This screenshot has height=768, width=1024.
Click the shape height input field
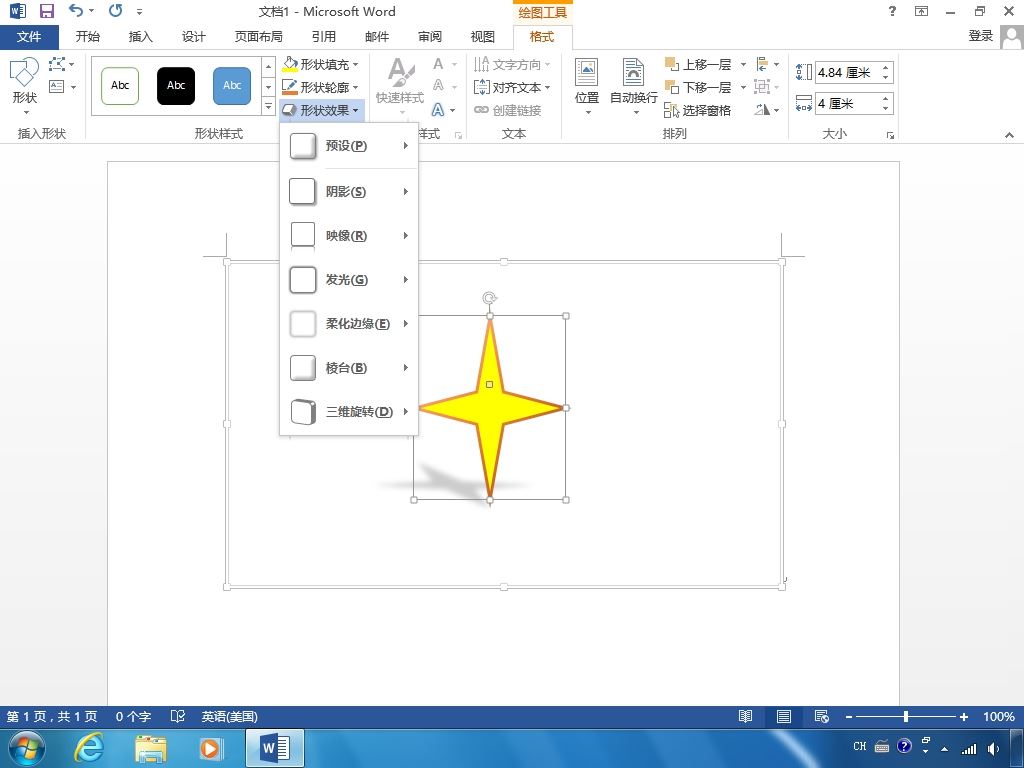(x=846, y=73)
